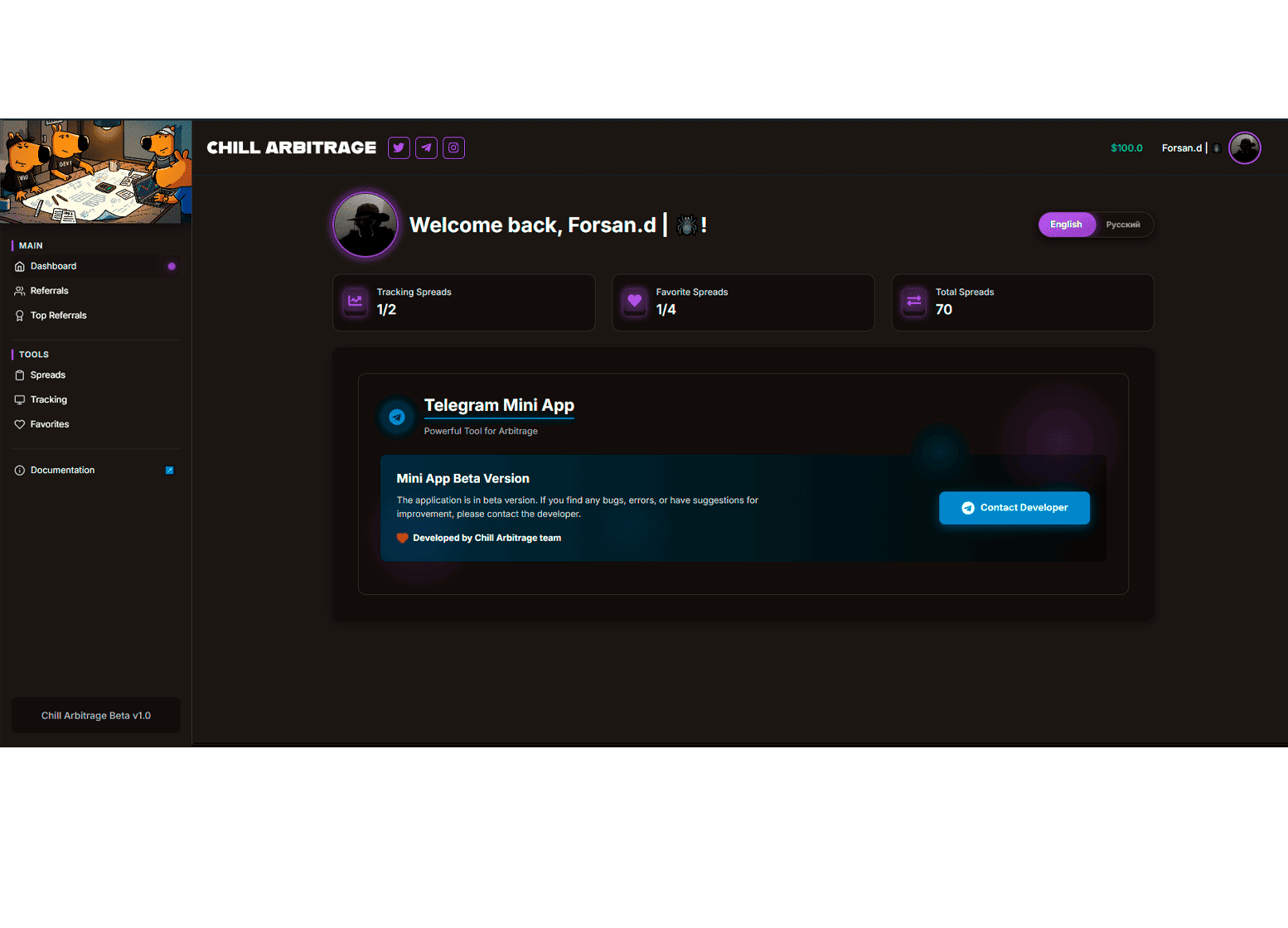
Task: Open the Instagram link icon
Action: tap(453, 148)
